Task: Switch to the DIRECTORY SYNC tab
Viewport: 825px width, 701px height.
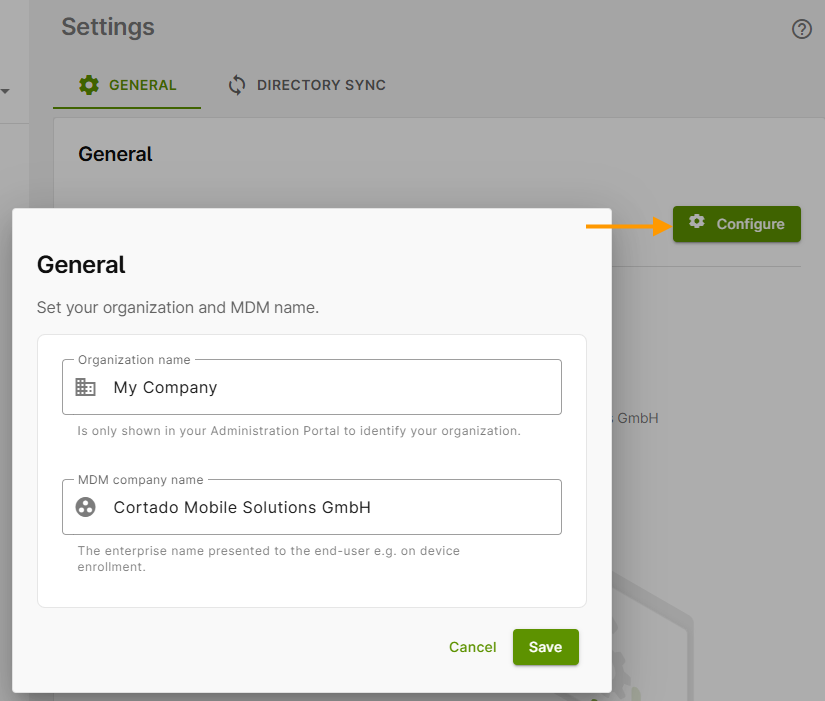Action: [307, 85]
